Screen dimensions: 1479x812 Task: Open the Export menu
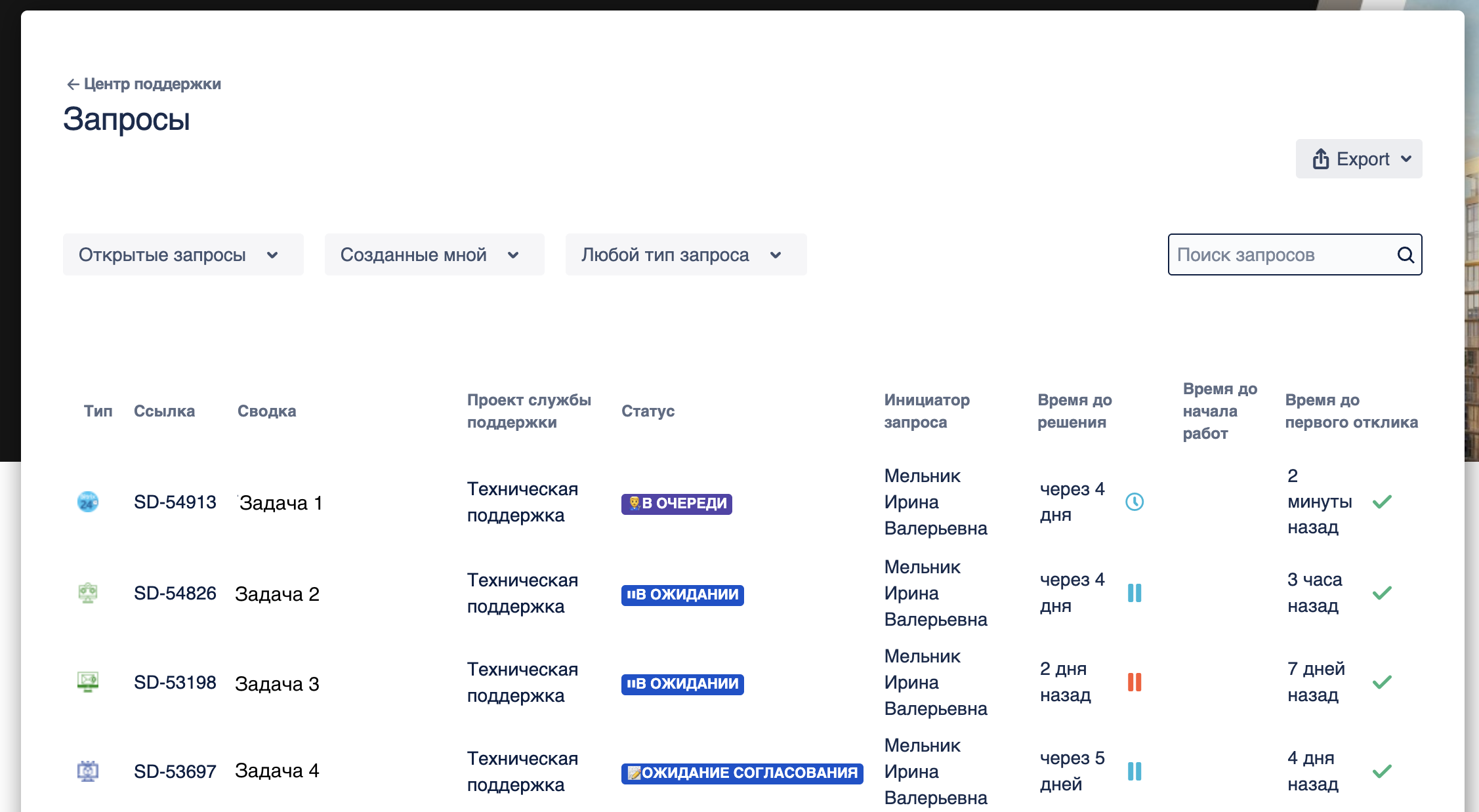[1359, 159]
